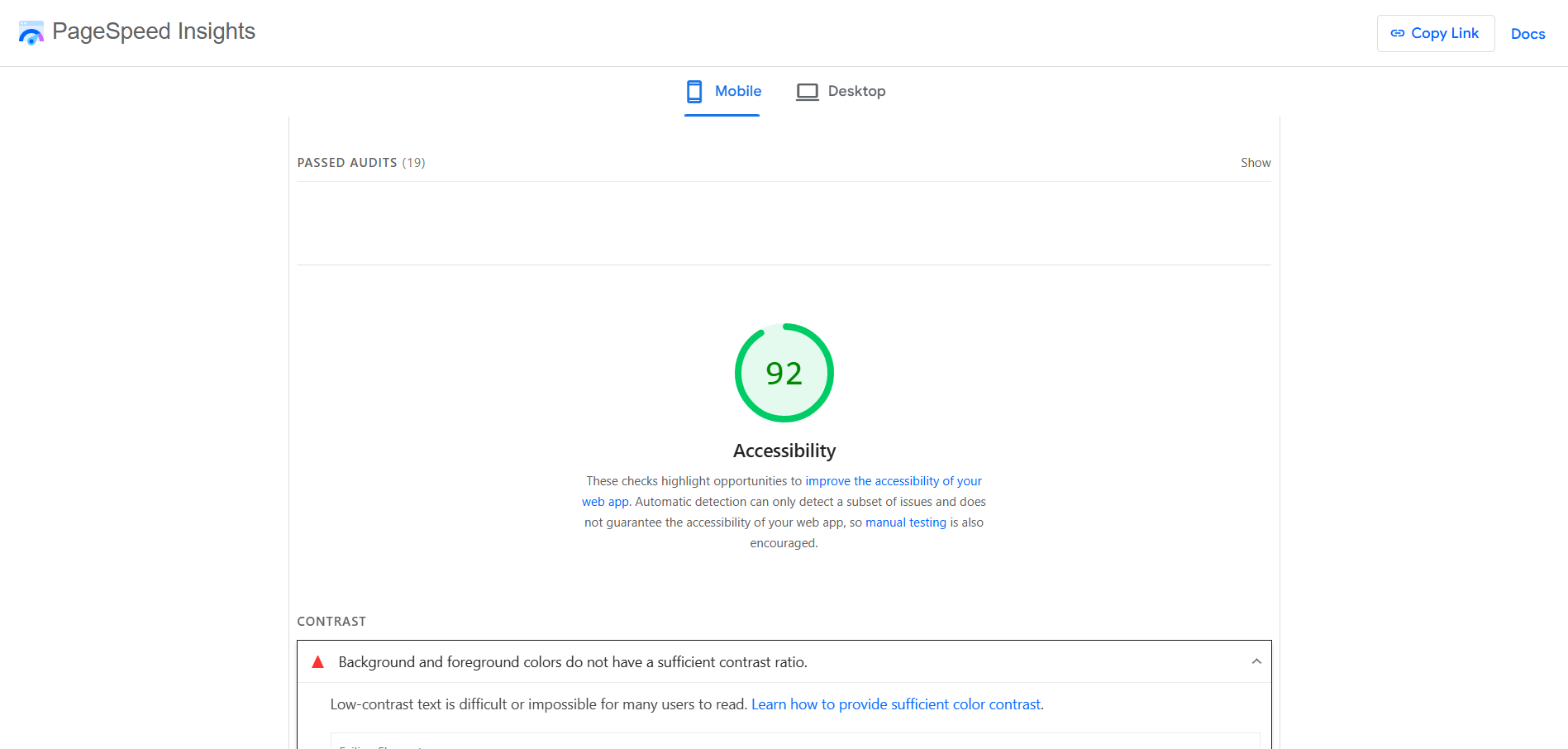Image resolution: width=1568 pixels, height=749 pixels.
Task: Open the speedometer icon in the header
Action: (x=31, y=32)
